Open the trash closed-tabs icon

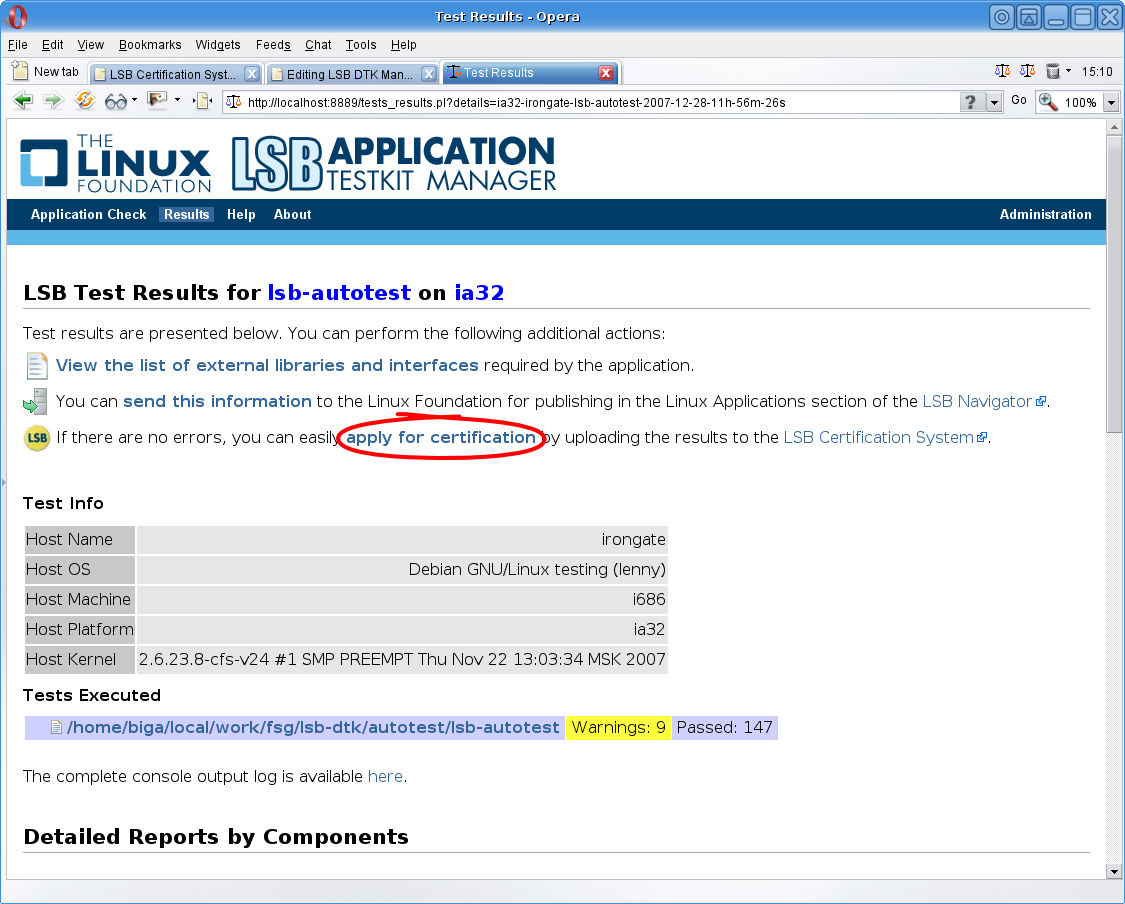click(x=1053, y=71)
